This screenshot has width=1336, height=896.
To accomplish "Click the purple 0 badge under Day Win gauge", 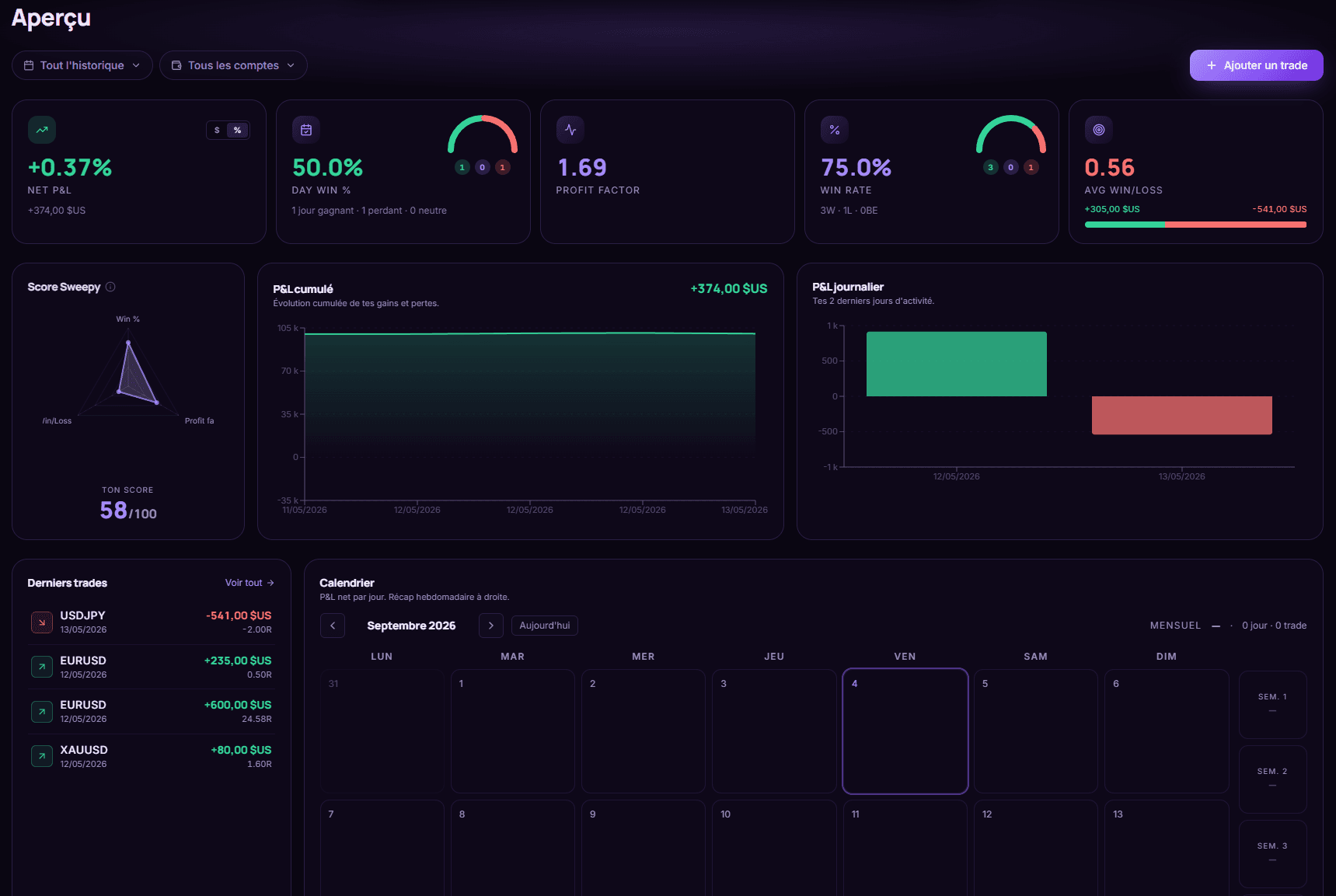I will (483, 167).
